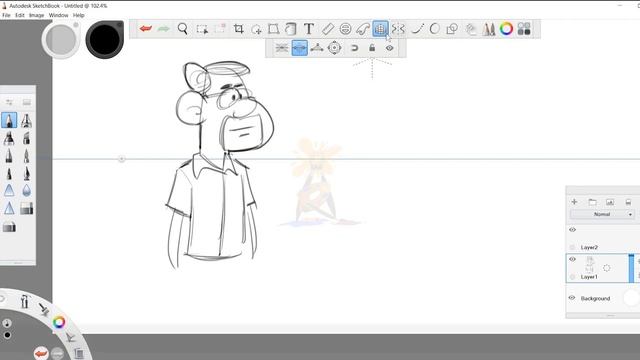Image resolution: width=640 pixels, height=360 pixels.
Task: Toggle the Predictive Stroke tool
Action: (435, 29)
